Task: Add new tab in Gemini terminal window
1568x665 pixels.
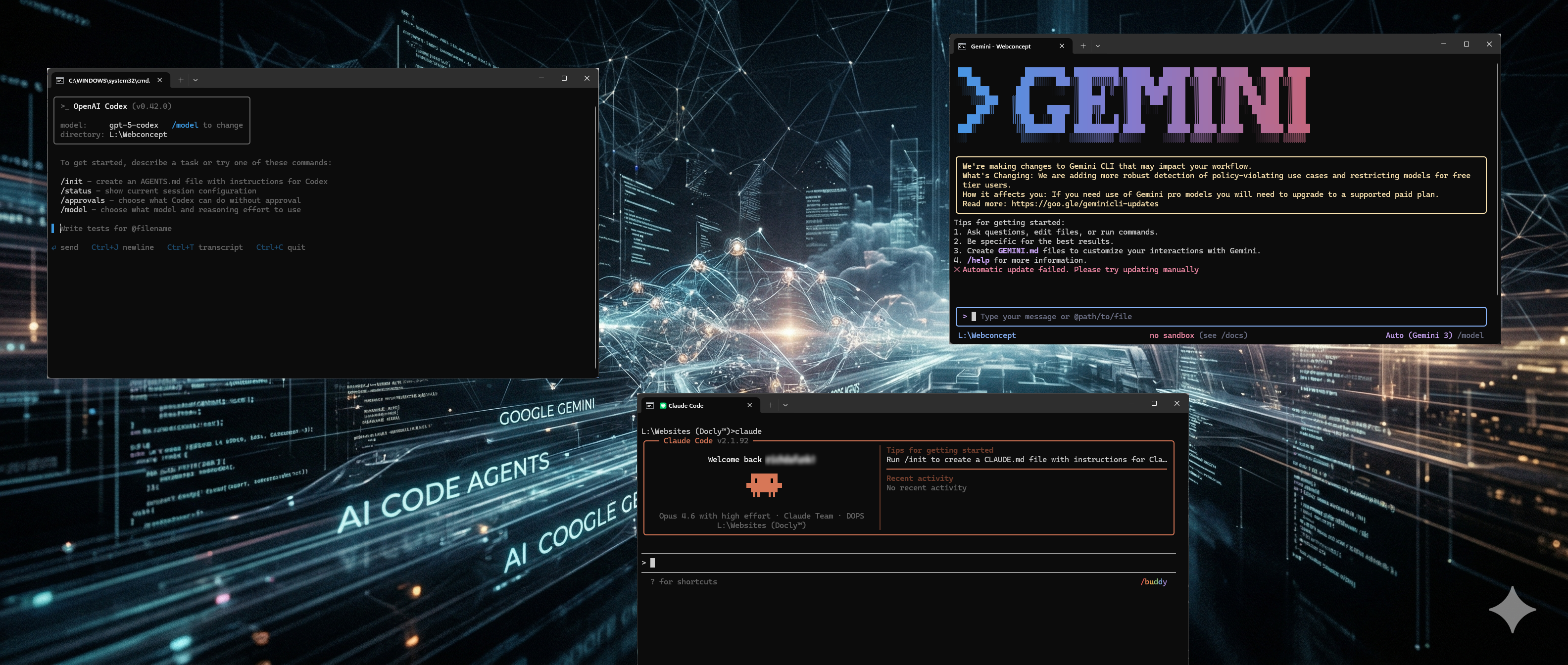Action: (1083, 46)
